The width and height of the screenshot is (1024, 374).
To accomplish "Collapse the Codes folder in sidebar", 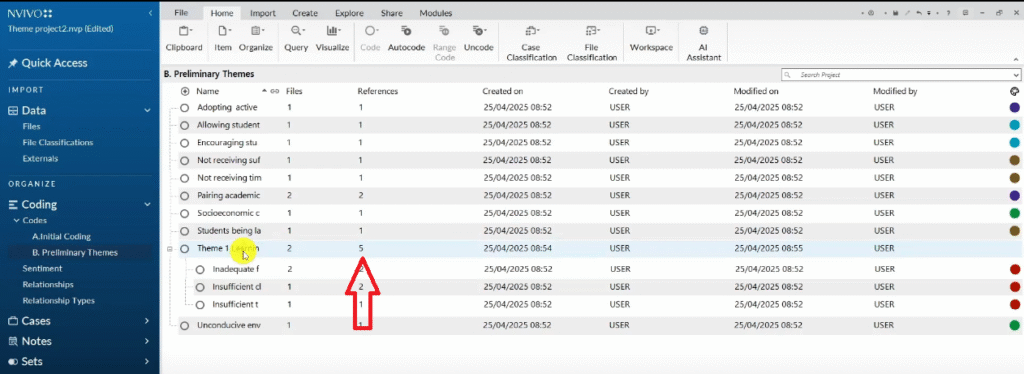I will pyautogui.click(x=17, y=221).
